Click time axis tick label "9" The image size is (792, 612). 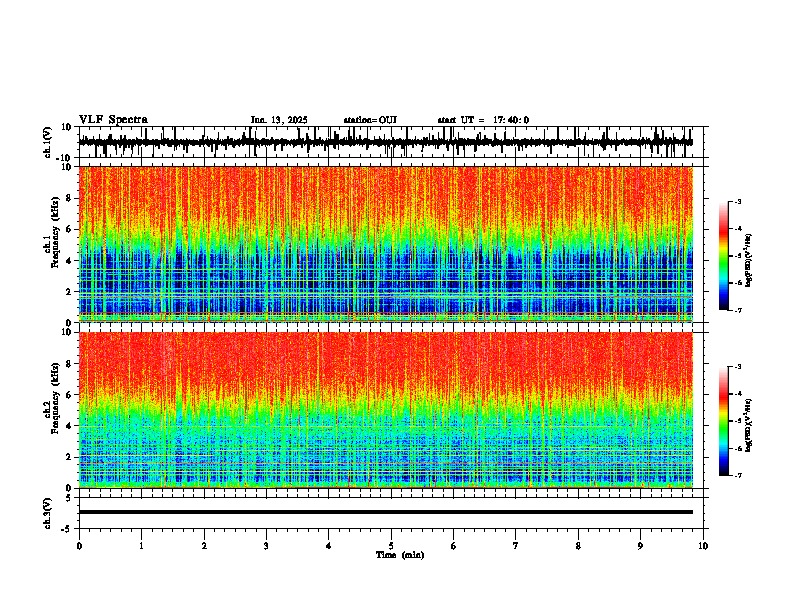coord(640,546)
